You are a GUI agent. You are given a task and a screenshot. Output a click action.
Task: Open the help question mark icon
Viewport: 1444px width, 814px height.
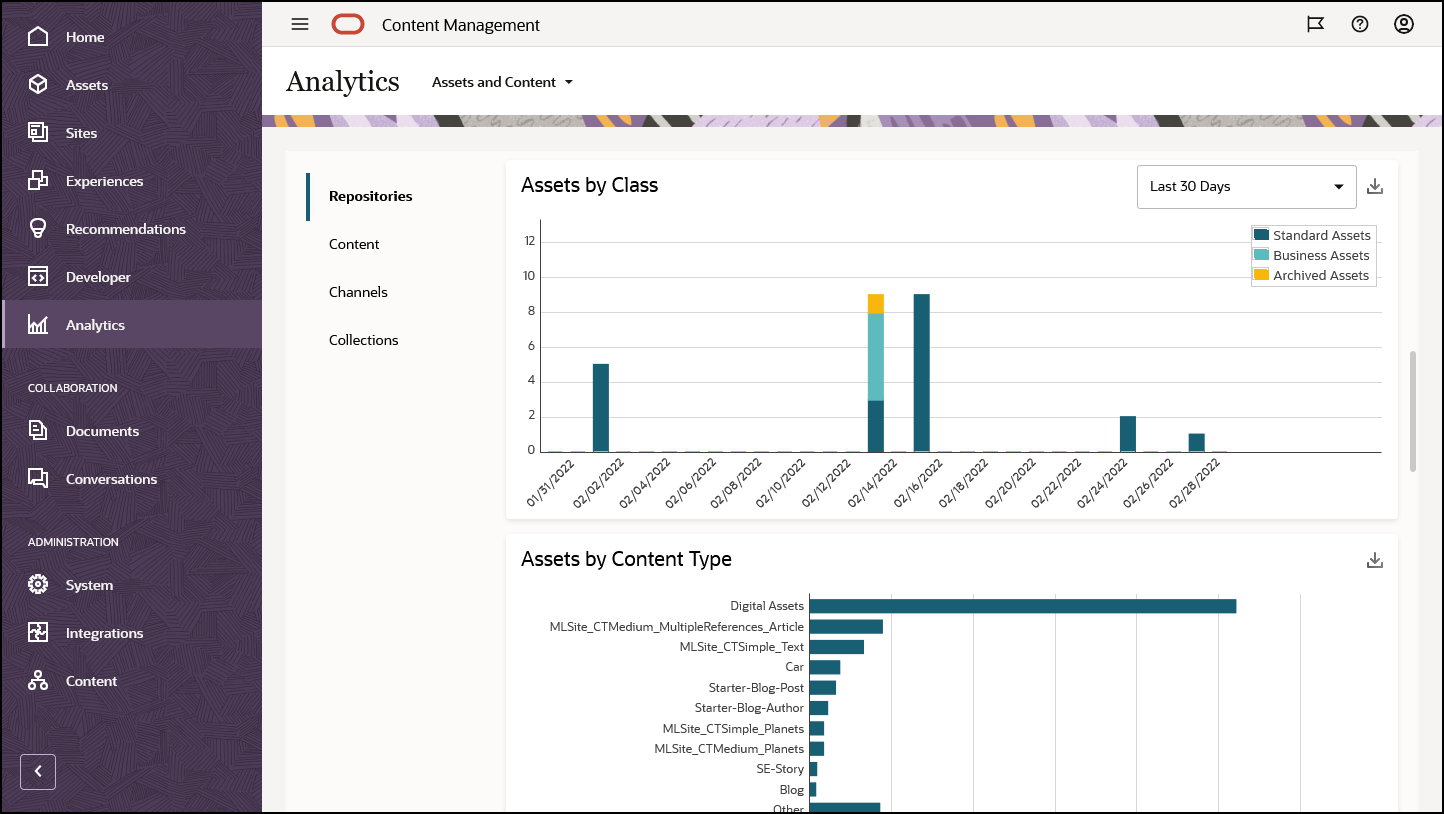(1360, 25)
